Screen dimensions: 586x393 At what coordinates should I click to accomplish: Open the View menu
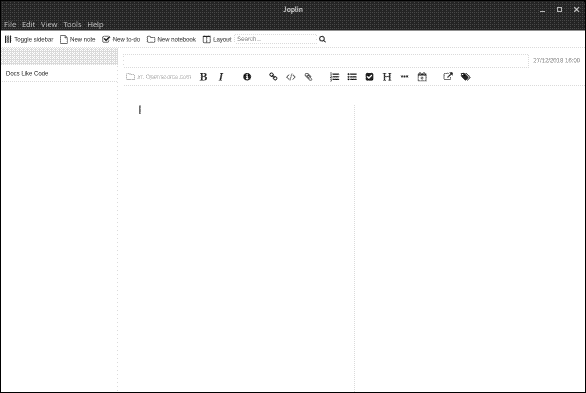pyautogui.click(x=49, y=24)
